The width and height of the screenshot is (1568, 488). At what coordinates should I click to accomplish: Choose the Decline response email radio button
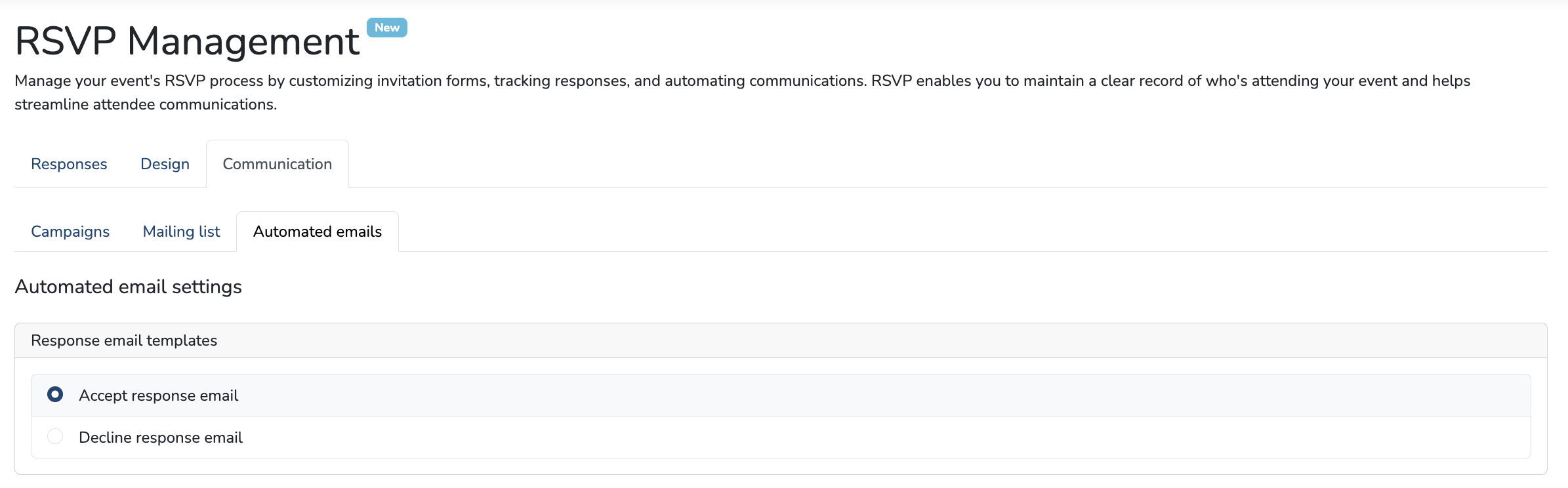click(55, 436)
